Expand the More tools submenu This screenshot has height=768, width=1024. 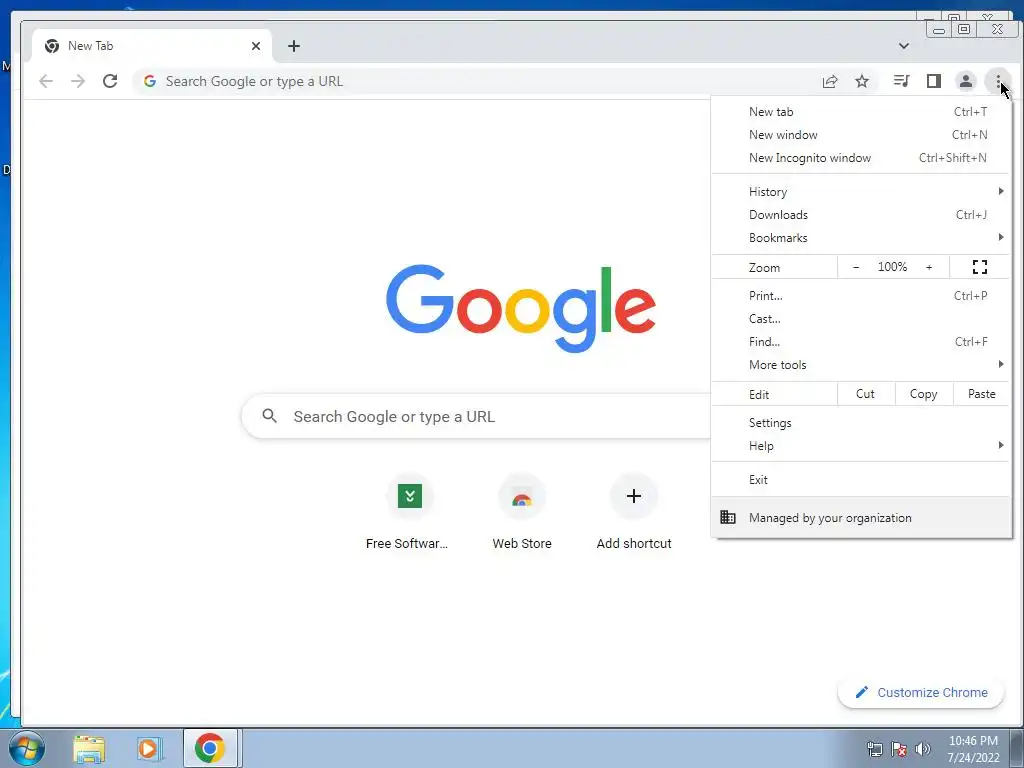[861, 364]
